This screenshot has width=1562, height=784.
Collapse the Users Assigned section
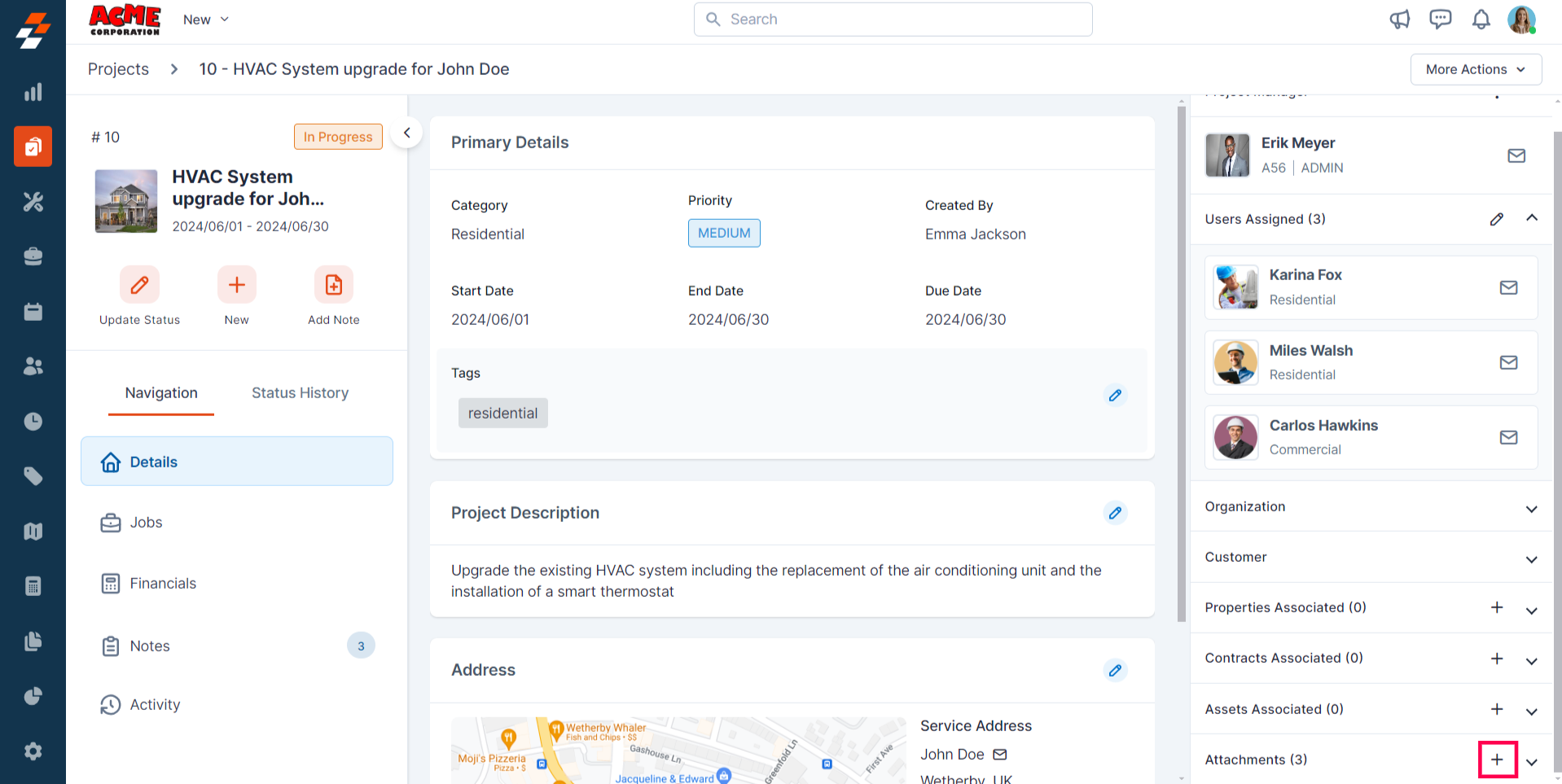click(1531, 218)
